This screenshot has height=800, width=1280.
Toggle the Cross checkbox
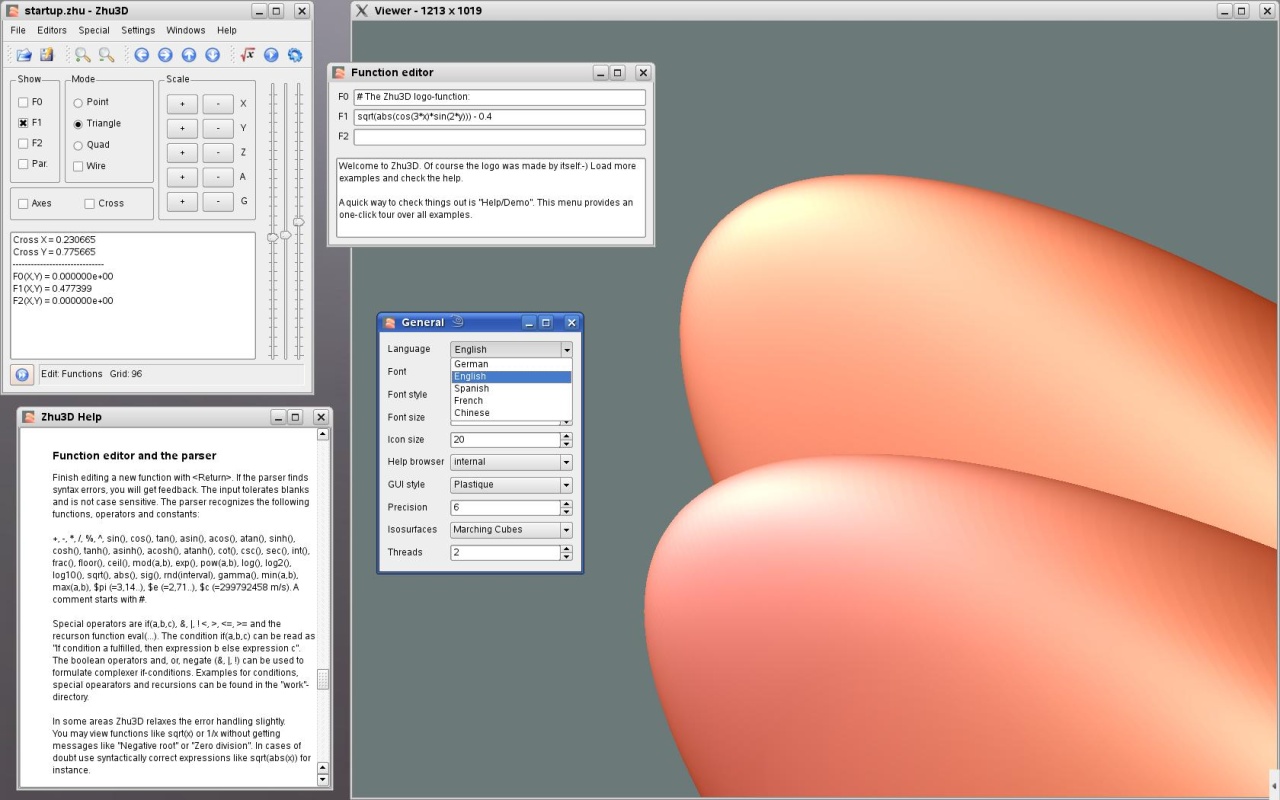point(90,204)
